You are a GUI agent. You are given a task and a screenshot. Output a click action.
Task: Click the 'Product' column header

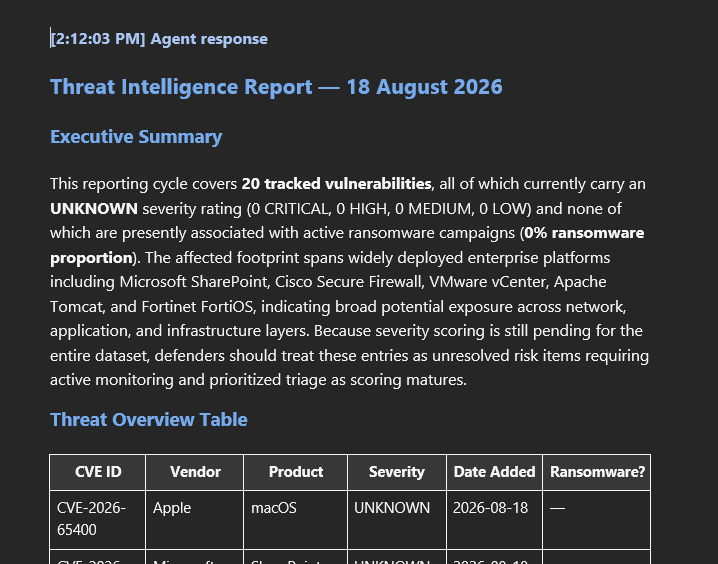coord(296,472)
